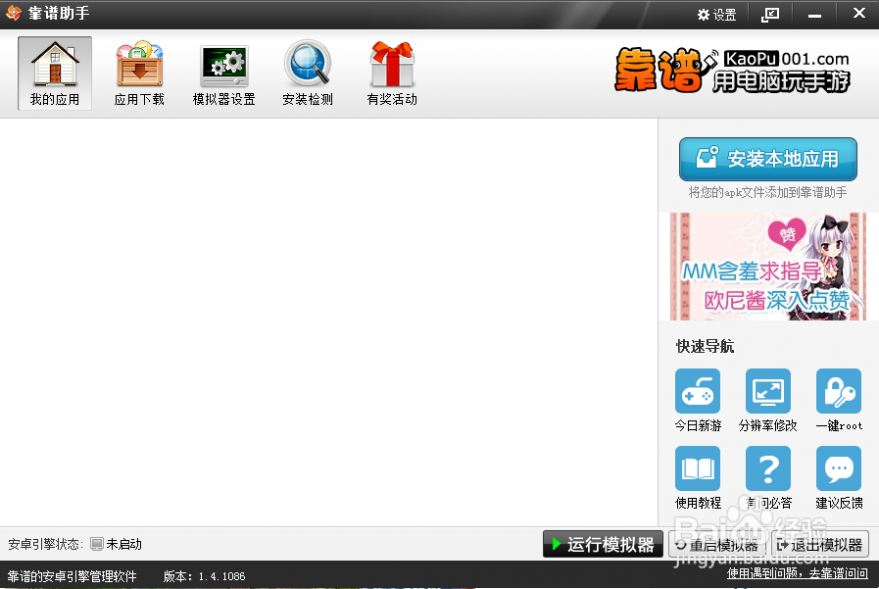Run the 安装检测 installation check
Viewport: 879px width, 589px height.
307,71
